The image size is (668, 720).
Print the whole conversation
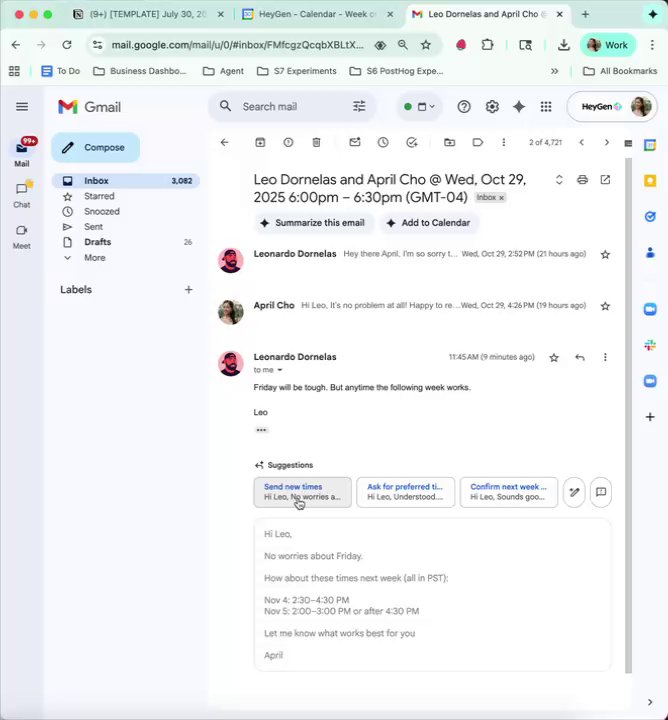tap(582, 180)
